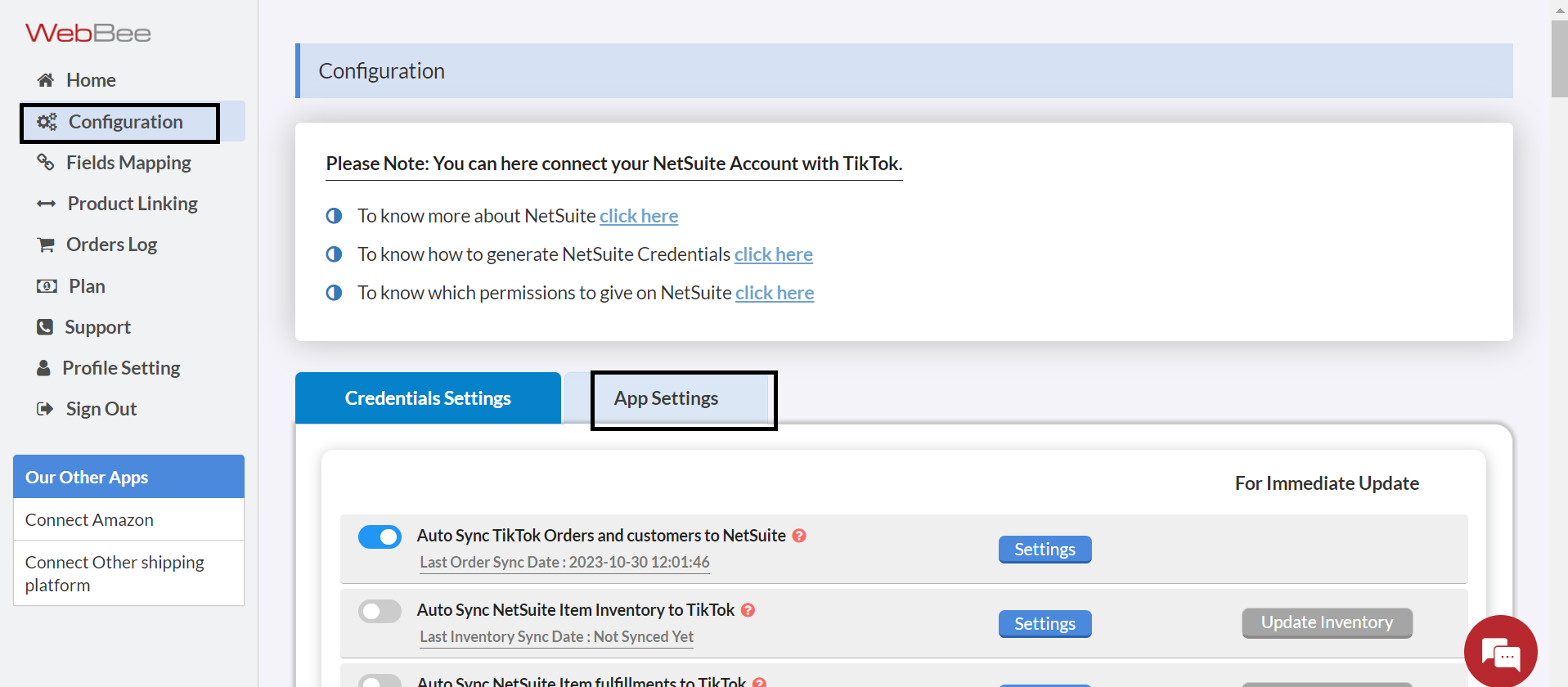Click the Support phone icon

point(45,327)
